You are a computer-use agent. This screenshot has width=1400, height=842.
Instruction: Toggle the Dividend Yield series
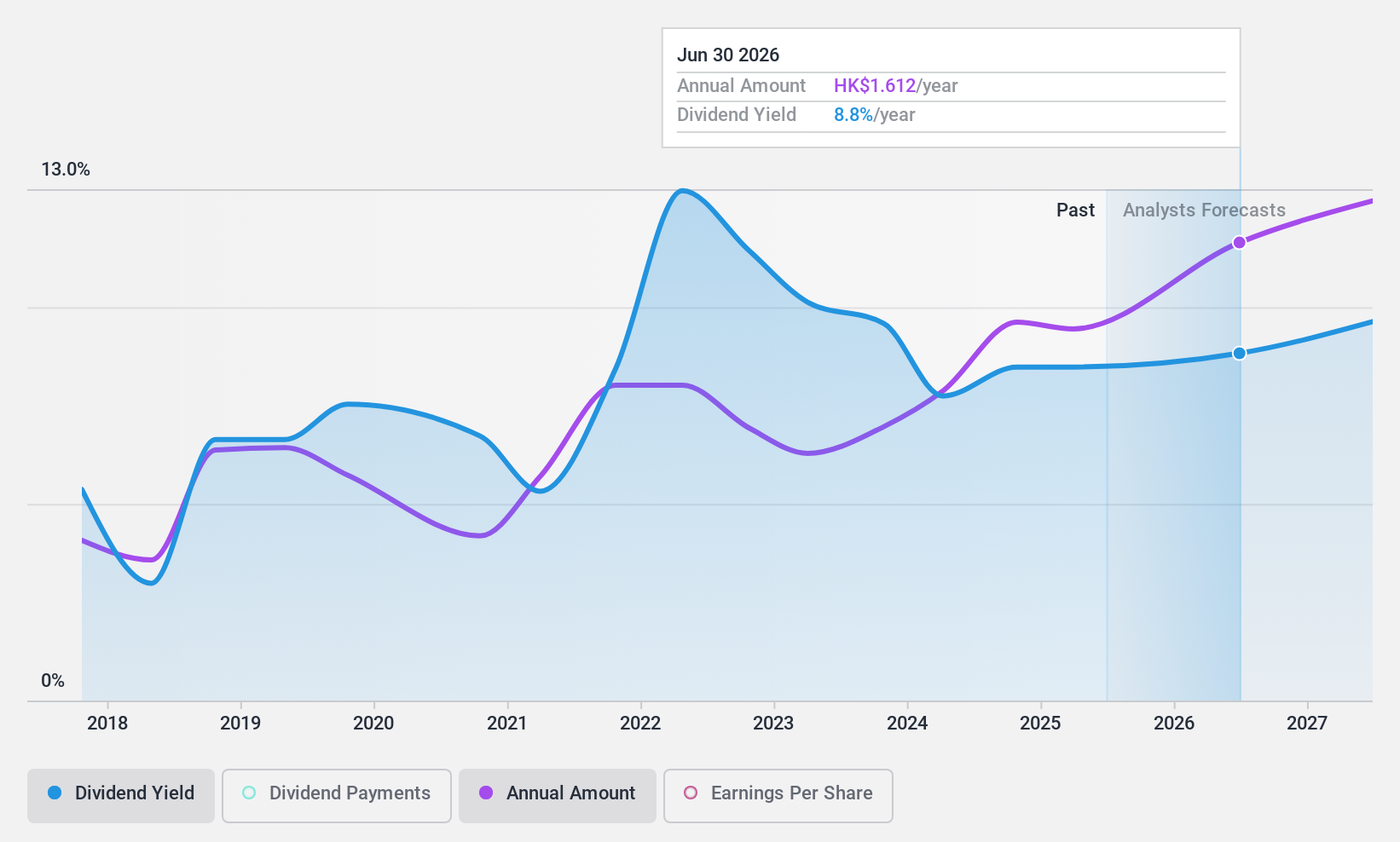tap(121, 795)
